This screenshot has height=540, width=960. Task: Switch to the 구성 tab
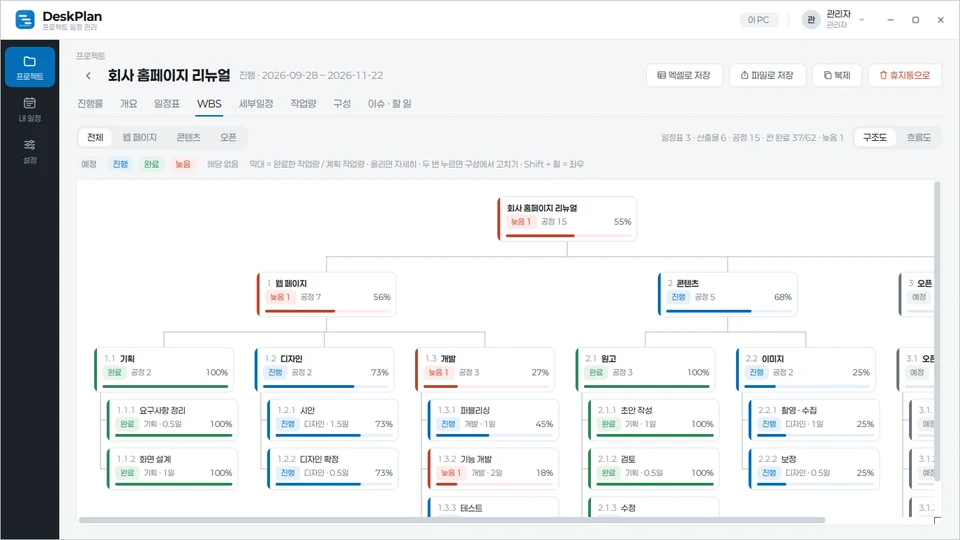click(x=342, y=103)
